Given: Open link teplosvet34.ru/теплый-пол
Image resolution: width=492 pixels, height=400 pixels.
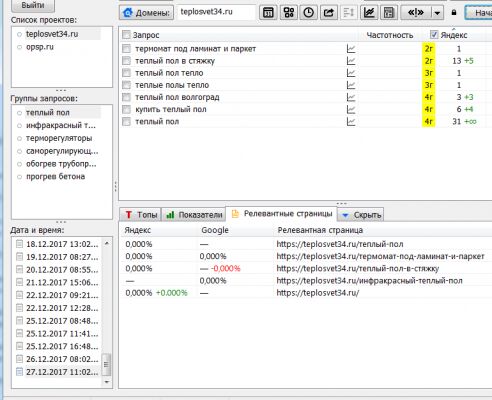Looking at the screenshot, I should (x=340, y=244).
